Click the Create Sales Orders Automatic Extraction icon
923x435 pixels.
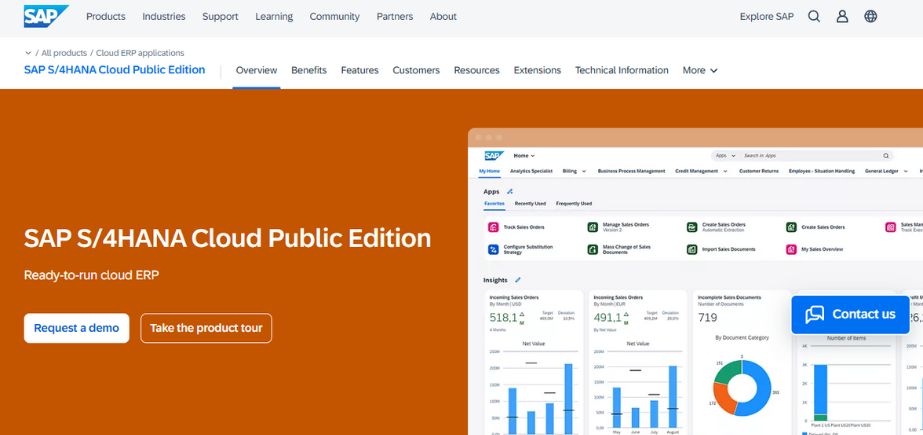click(x=692, y=227)
